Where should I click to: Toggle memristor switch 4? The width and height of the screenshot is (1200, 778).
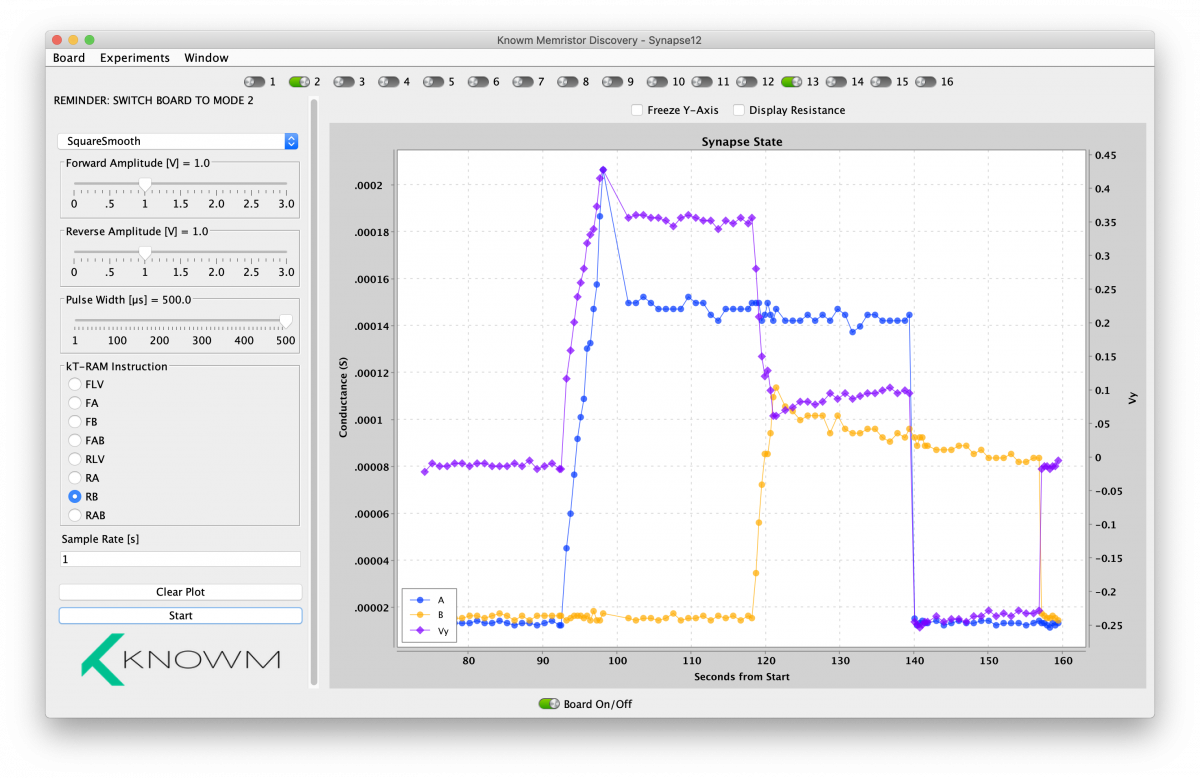[389, 81]
